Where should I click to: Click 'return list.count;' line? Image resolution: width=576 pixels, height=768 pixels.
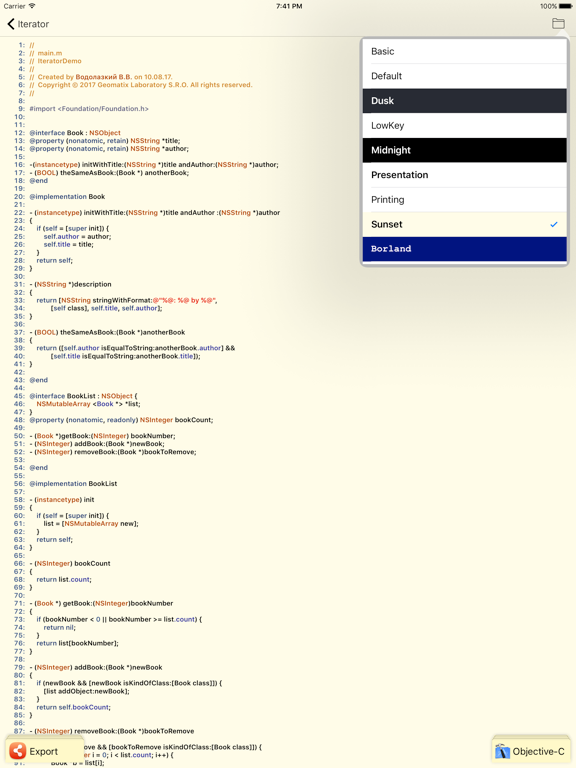point(64,579)
